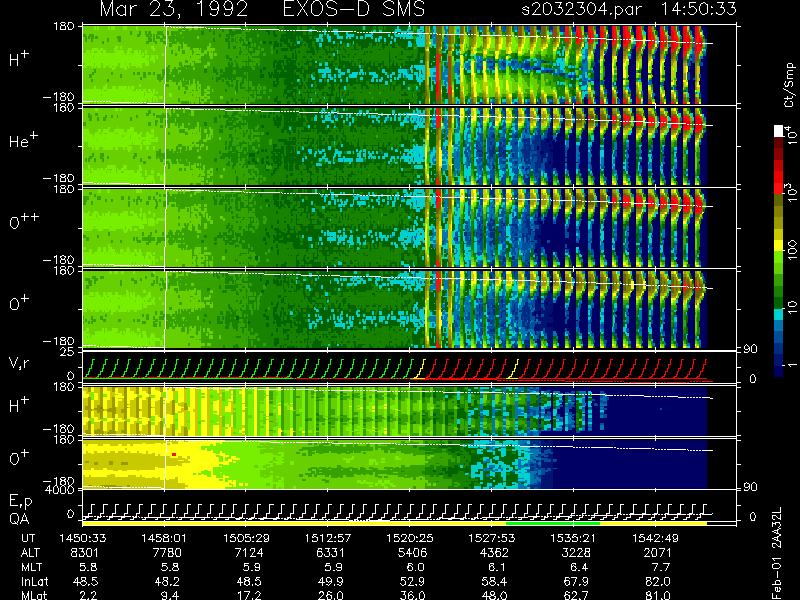Click the 'Feb-01 2AA32L' vertical stamp
800x600 pixels.
point(778,553)
